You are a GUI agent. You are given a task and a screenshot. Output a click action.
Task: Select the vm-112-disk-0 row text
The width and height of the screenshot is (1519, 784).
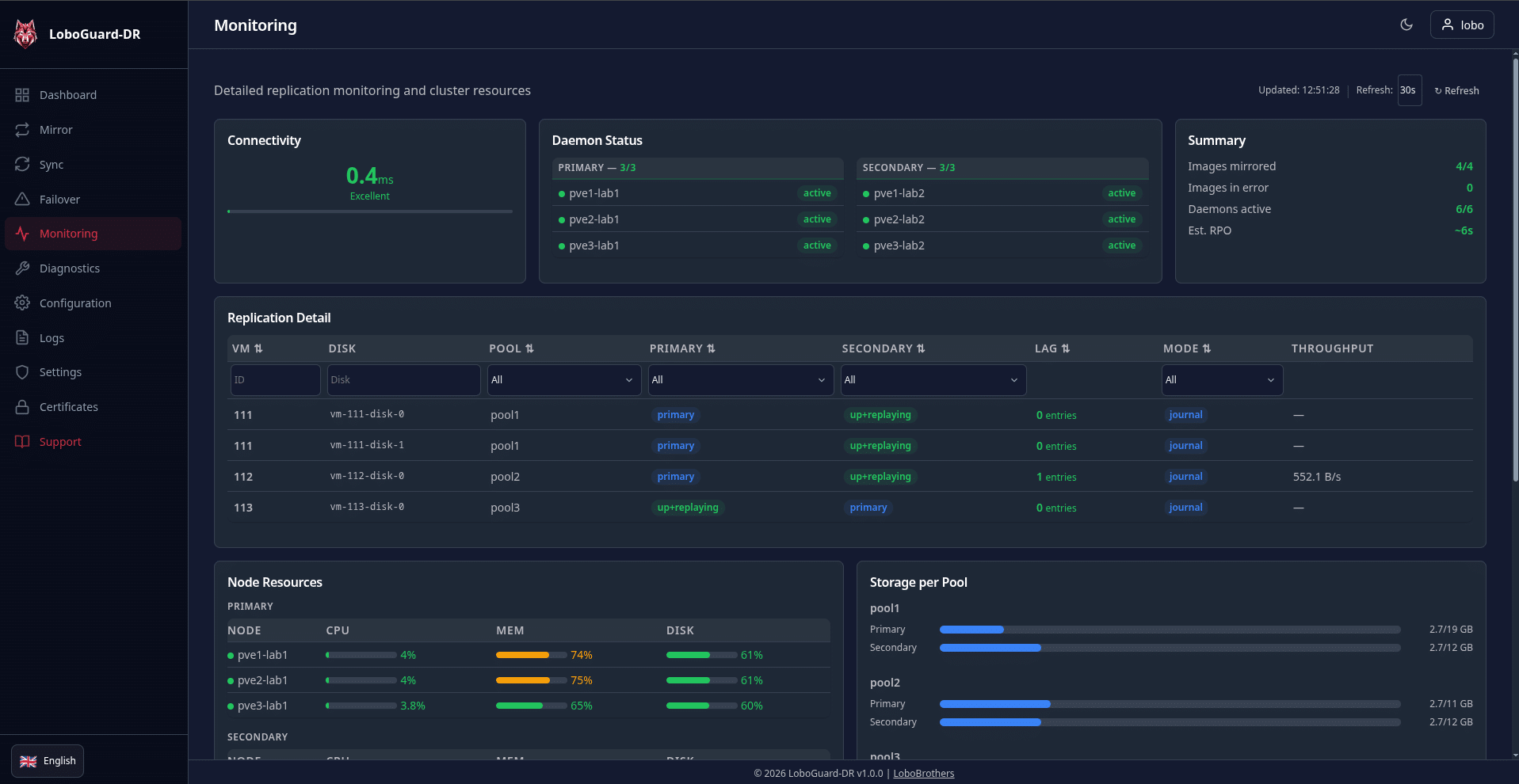point(367,476)
